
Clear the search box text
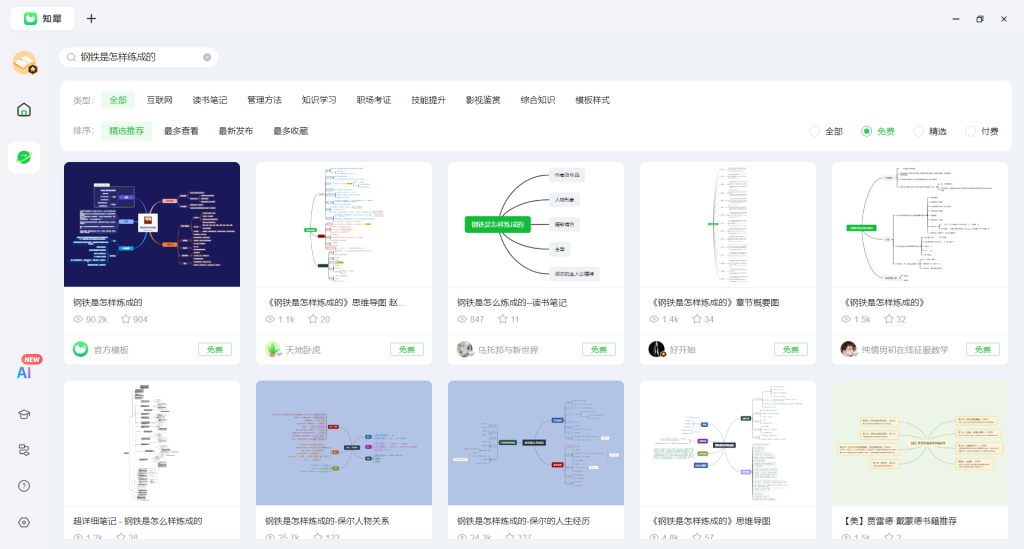tap(207, 57)
